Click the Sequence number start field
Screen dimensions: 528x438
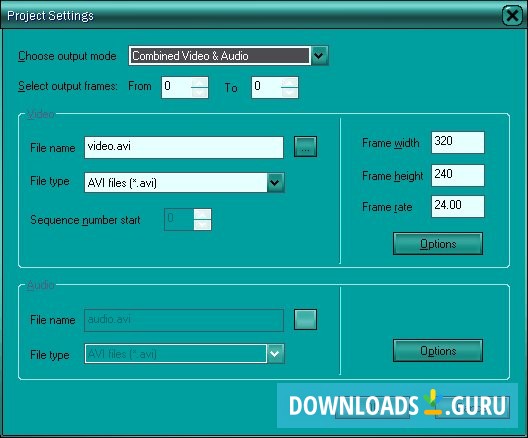(x=179, y=220)
